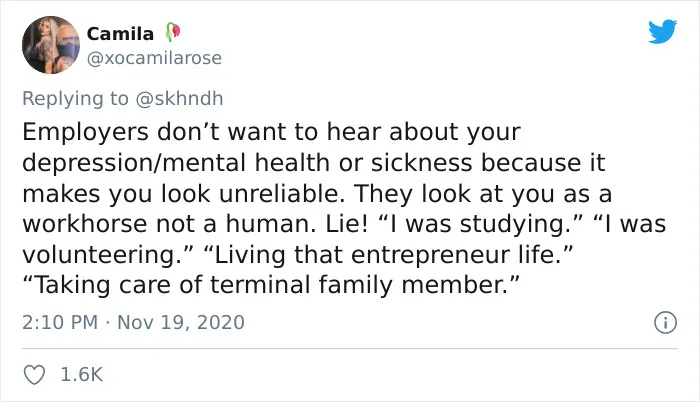Click the Nov 19, 2020 date
This screenshot has width=700, height=402.
tap(181, 322)
